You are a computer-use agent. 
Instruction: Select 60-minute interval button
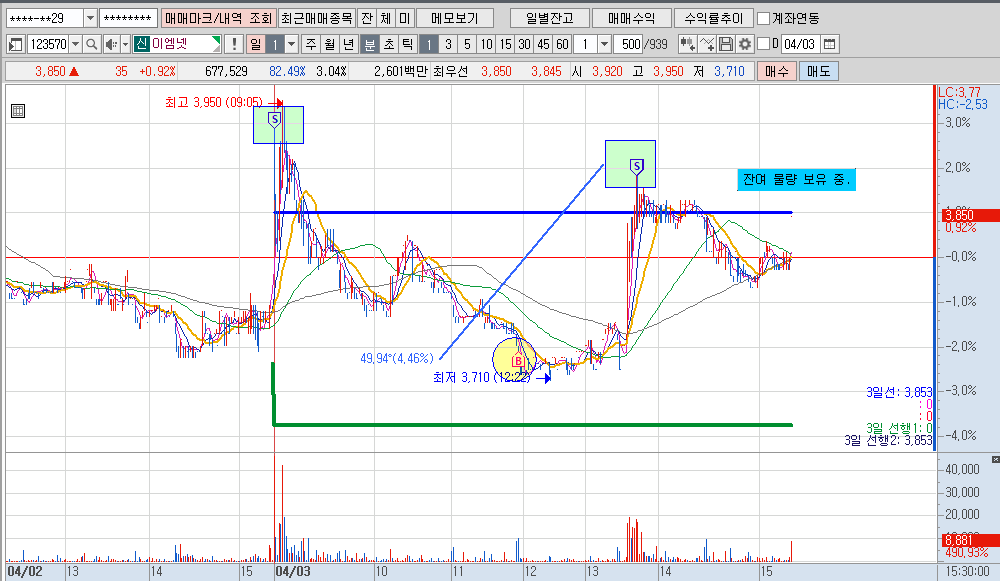point(562,44)
